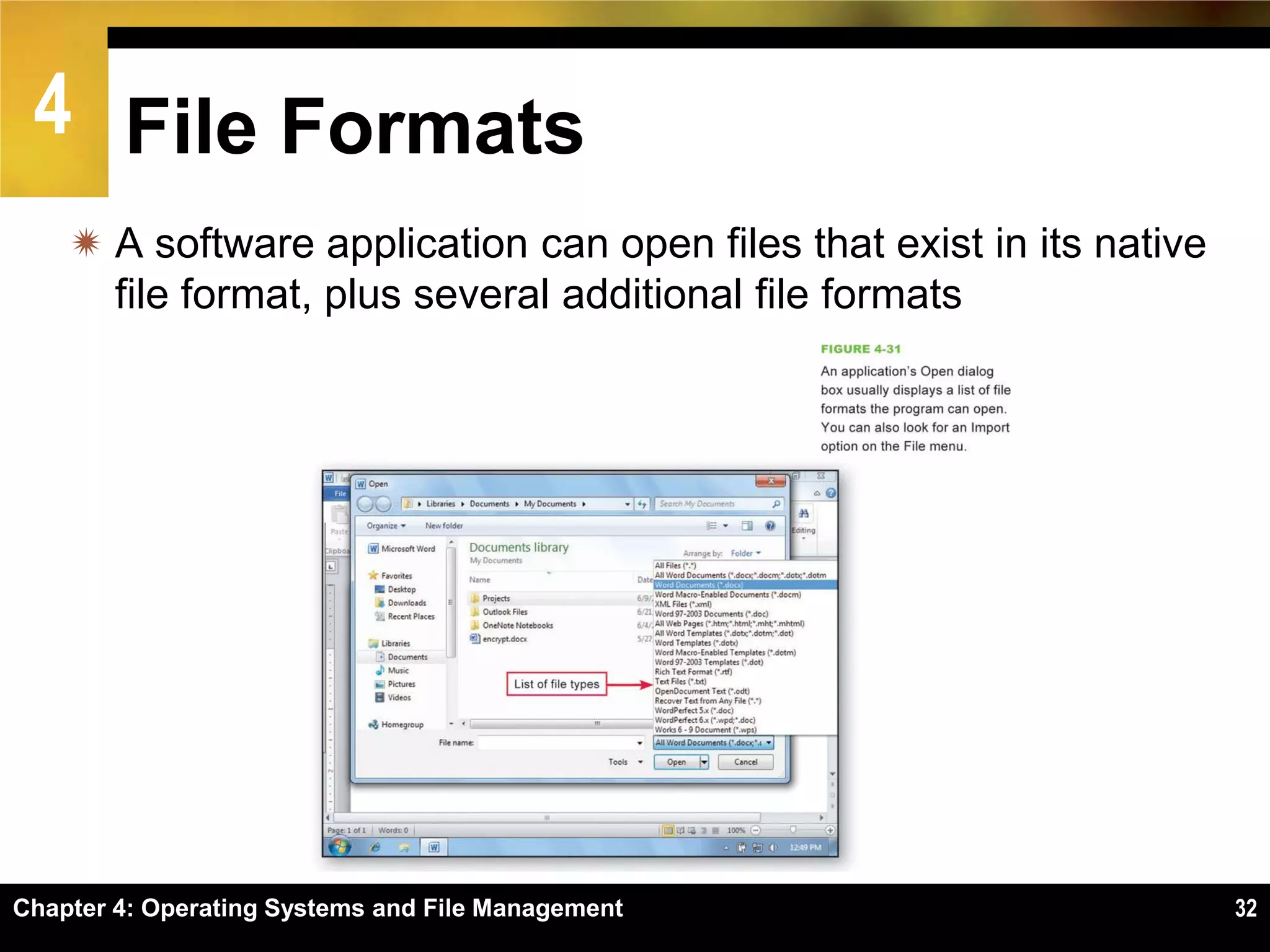Viewport: 1270px width, 952px height.
Task: Open Recent Places in the navigation pane
Action: tap(405, 617)
